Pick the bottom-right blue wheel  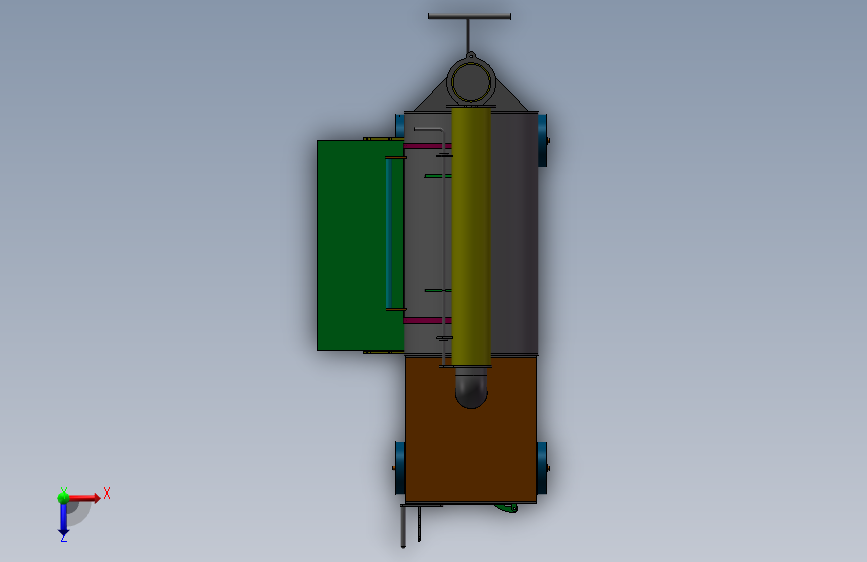click(x=542, y=468)
